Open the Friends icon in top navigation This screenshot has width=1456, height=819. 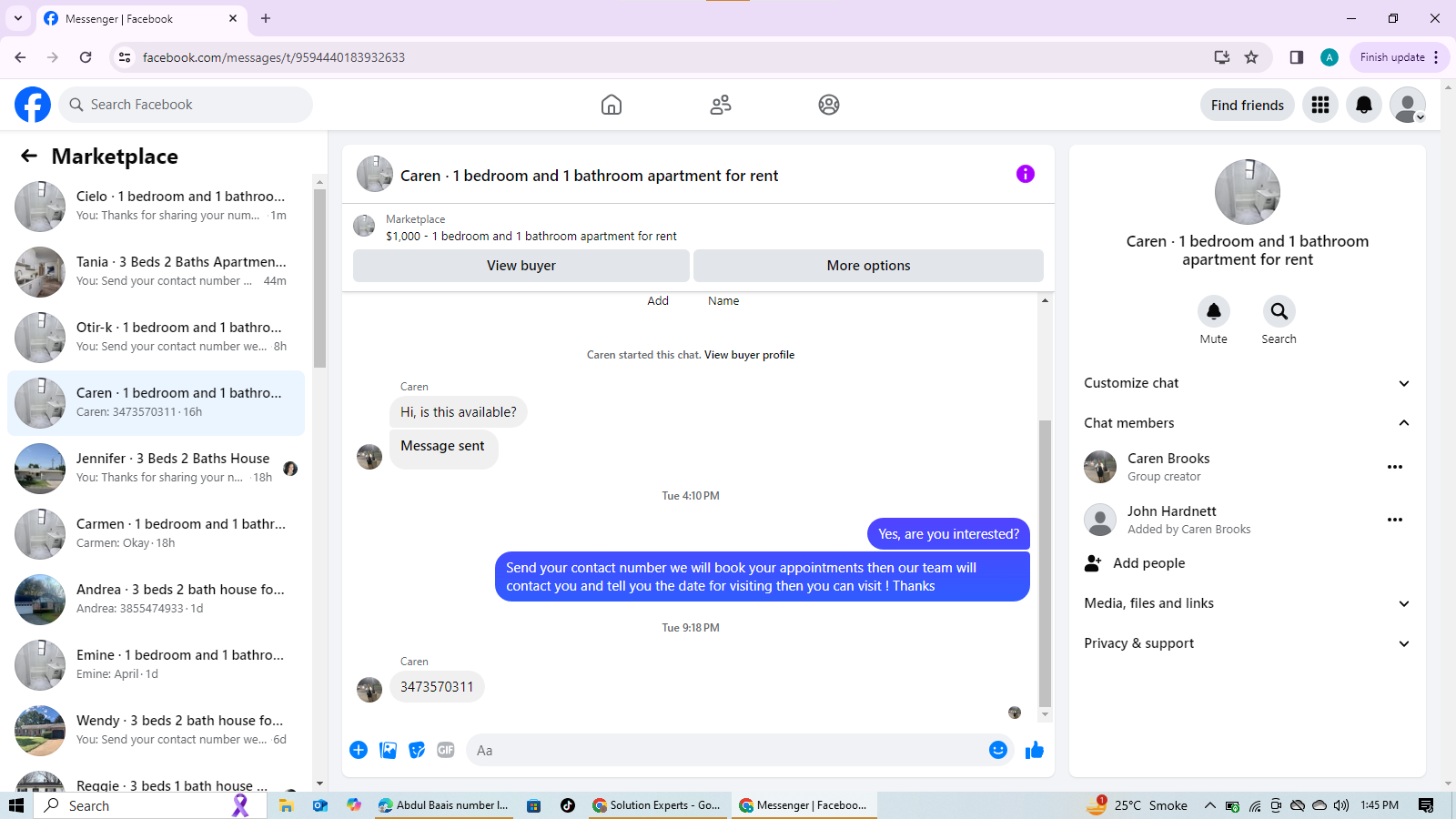[x=721, y=105]
